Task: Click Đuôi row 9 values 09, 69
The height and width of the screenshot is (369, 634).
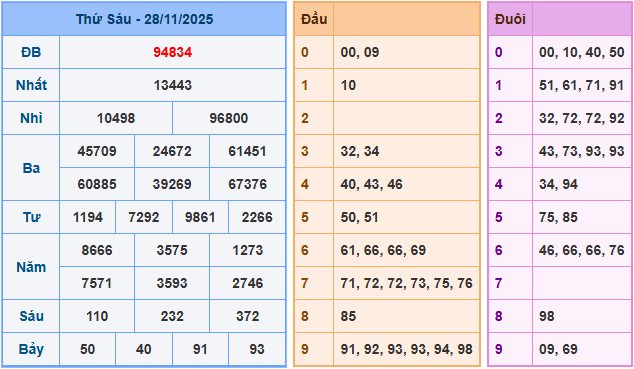Action: point(558,349)
